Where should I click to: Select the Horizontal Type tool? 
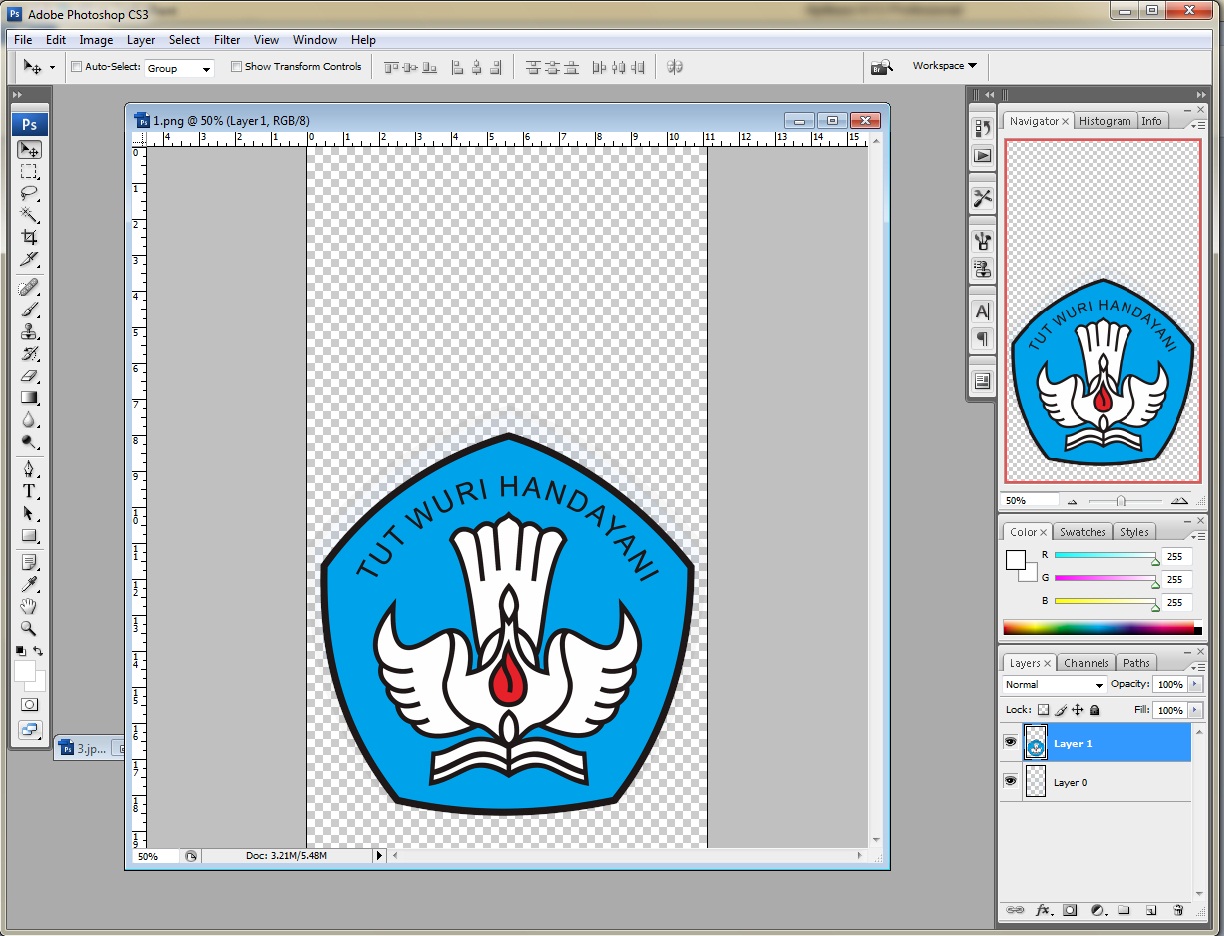click(30, 491)
